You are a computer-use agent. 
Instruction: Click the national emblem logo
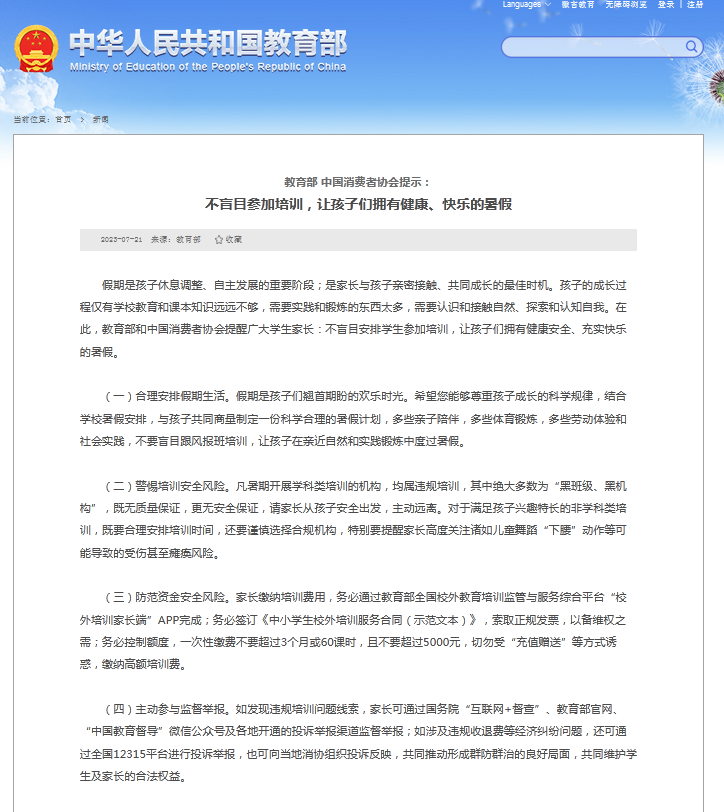point(36,49)
